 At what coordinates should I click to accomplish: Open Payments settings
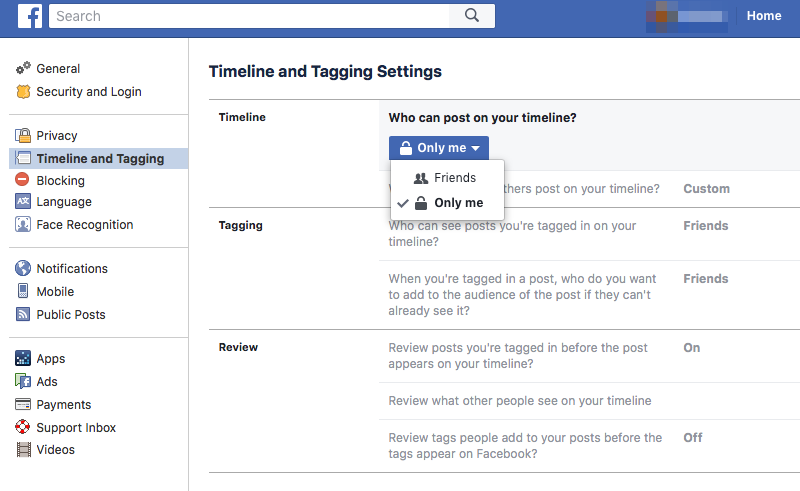tap(64, 405)
